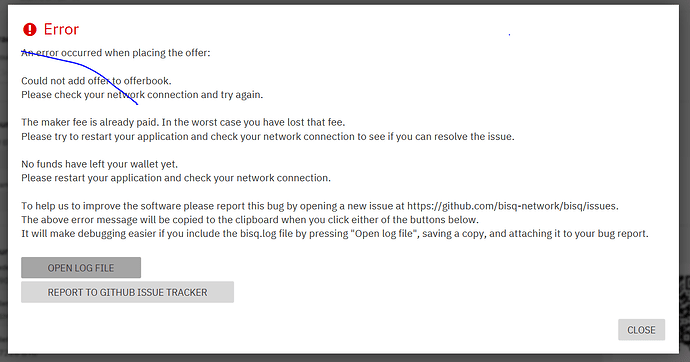The height and width of the screenshot is (362, 690).
Task: Report the bug to GitHub issue tracker
Action: 127,292
